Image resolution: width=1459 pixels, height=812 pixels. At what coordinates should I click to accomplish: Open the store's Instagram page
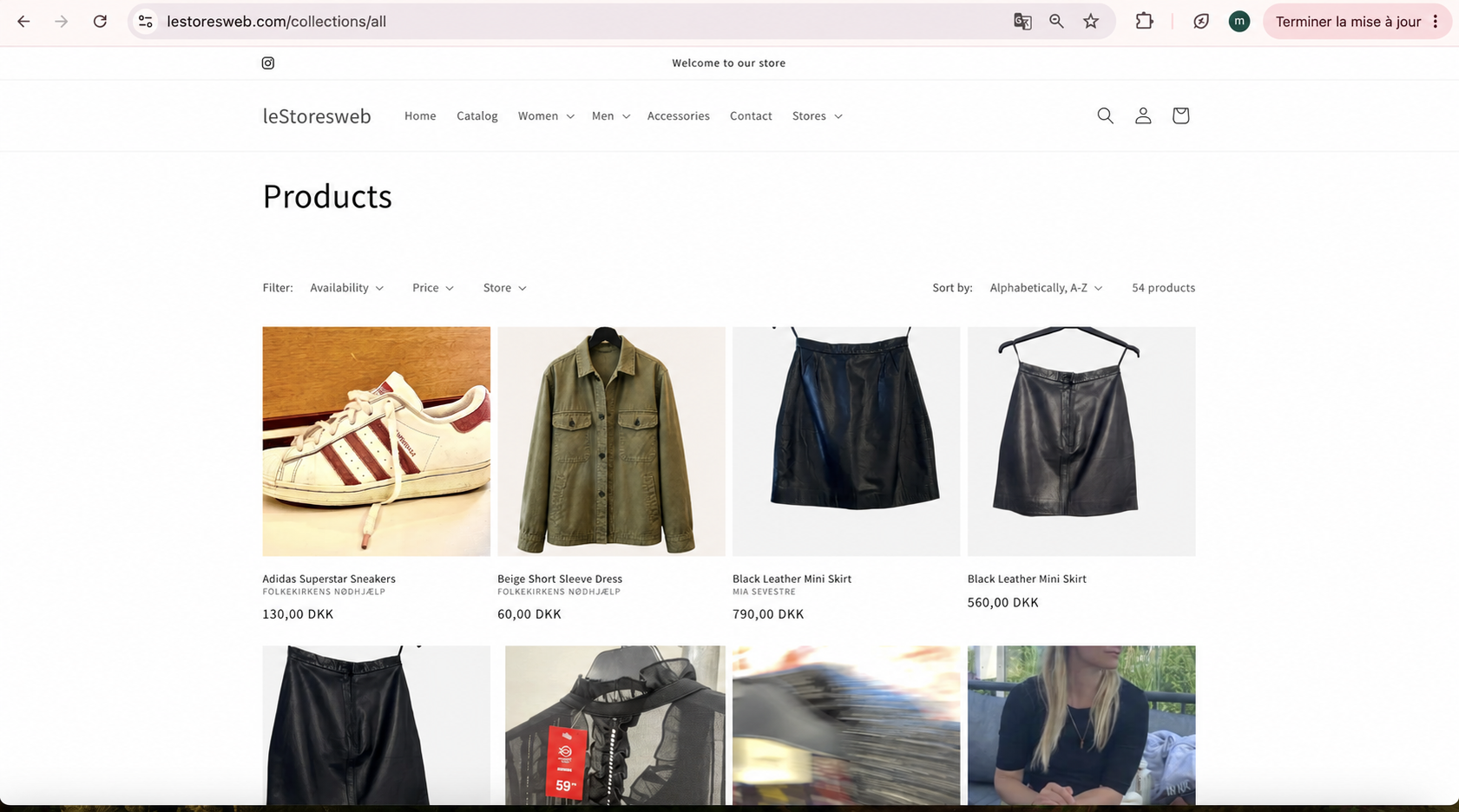tap(268, 62)
